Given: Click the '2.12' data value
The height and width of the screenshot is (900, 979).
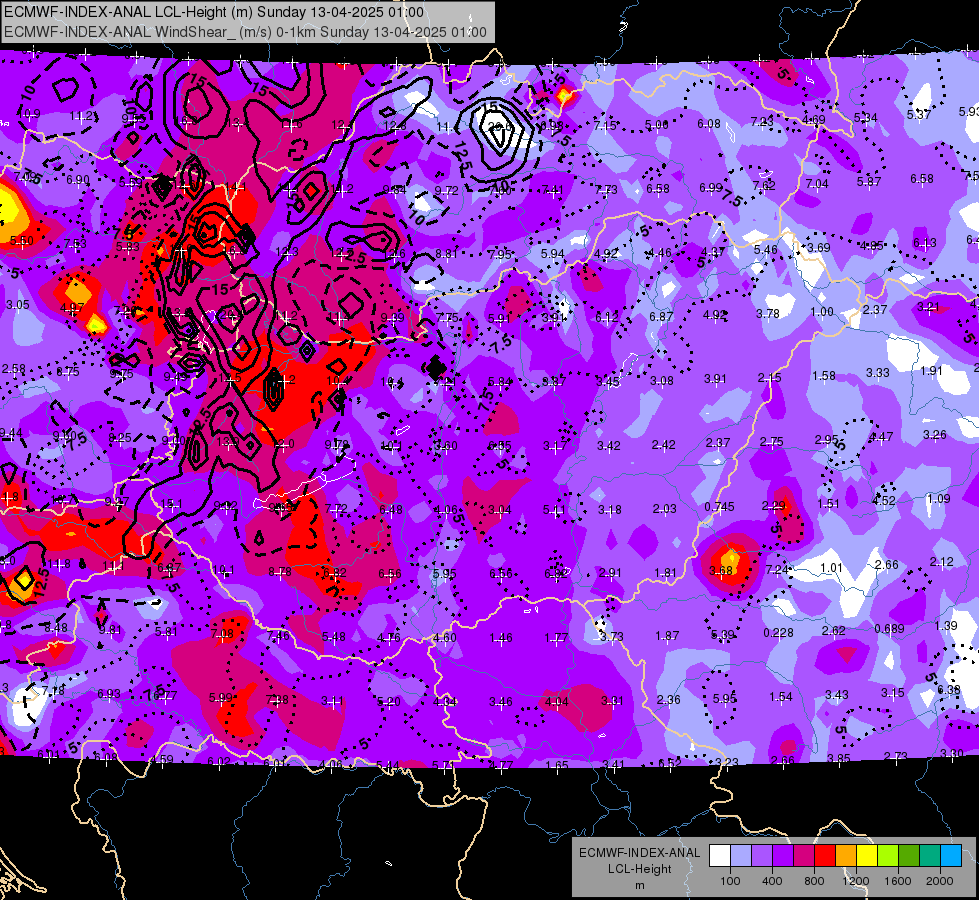Looking at the screenshot, I should pyautogui.click(x=942, y=562).
